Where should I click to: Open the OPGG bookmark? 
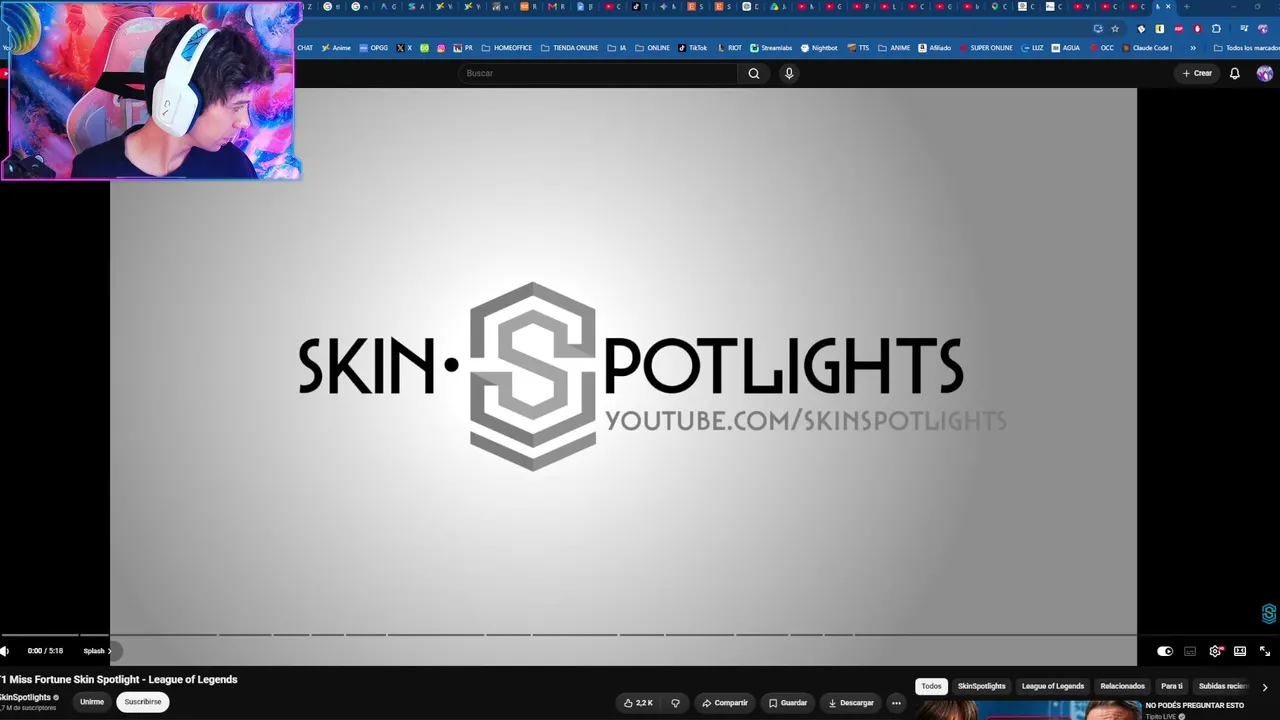(x=374, y=48)
